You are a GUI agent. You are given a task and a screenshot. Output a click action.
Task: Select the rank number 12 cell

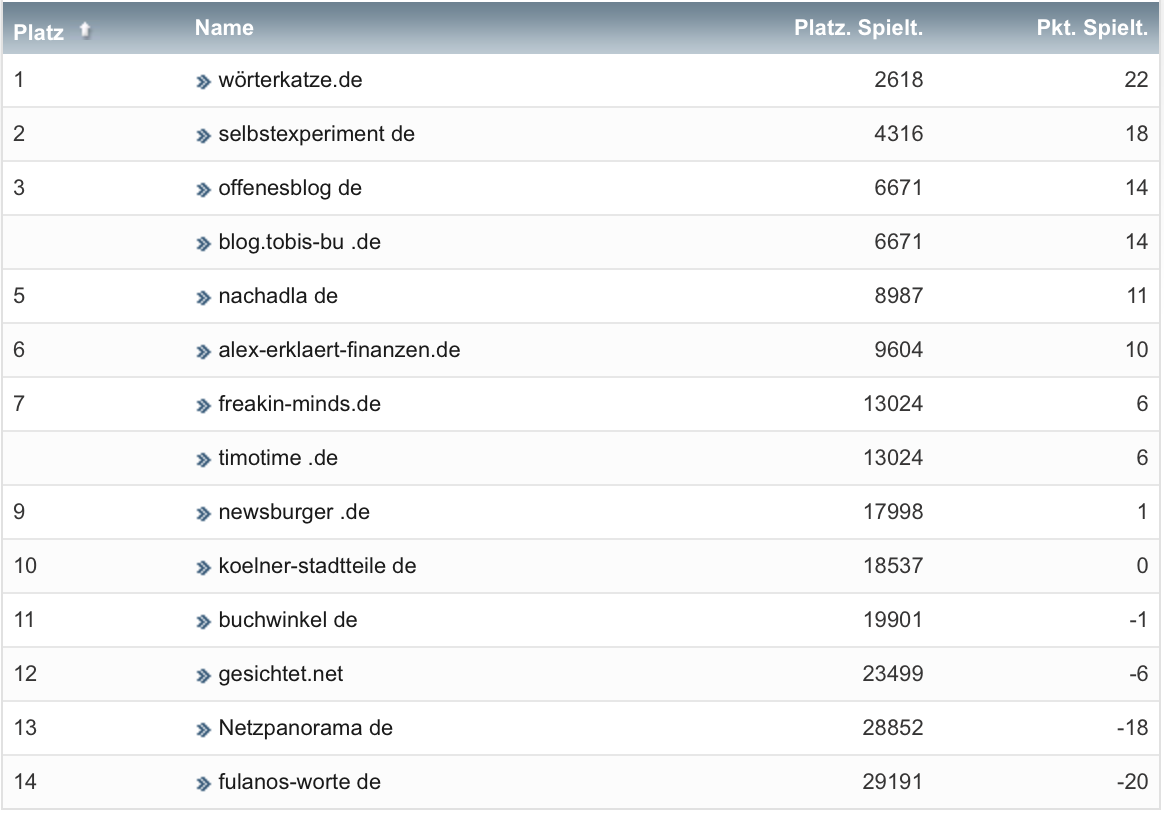(x=25, y=674)
